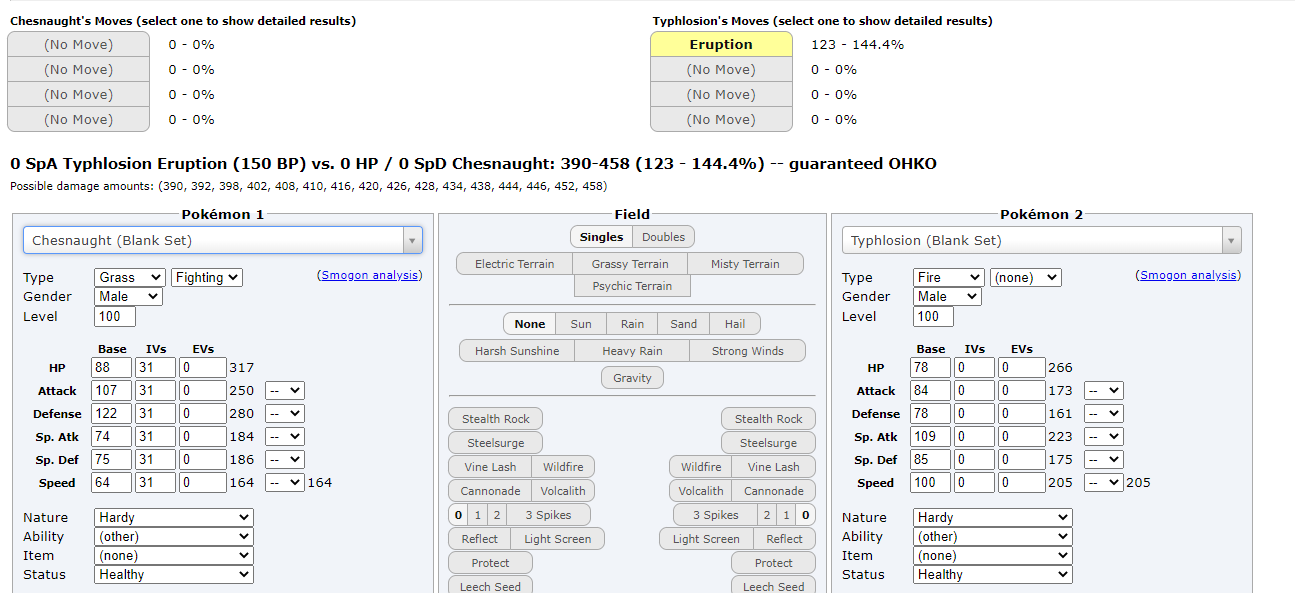Screen dimensions: 1295x593
Task: Open Typhlosion's Nature dropdown
Action: (x=993, y=517)
